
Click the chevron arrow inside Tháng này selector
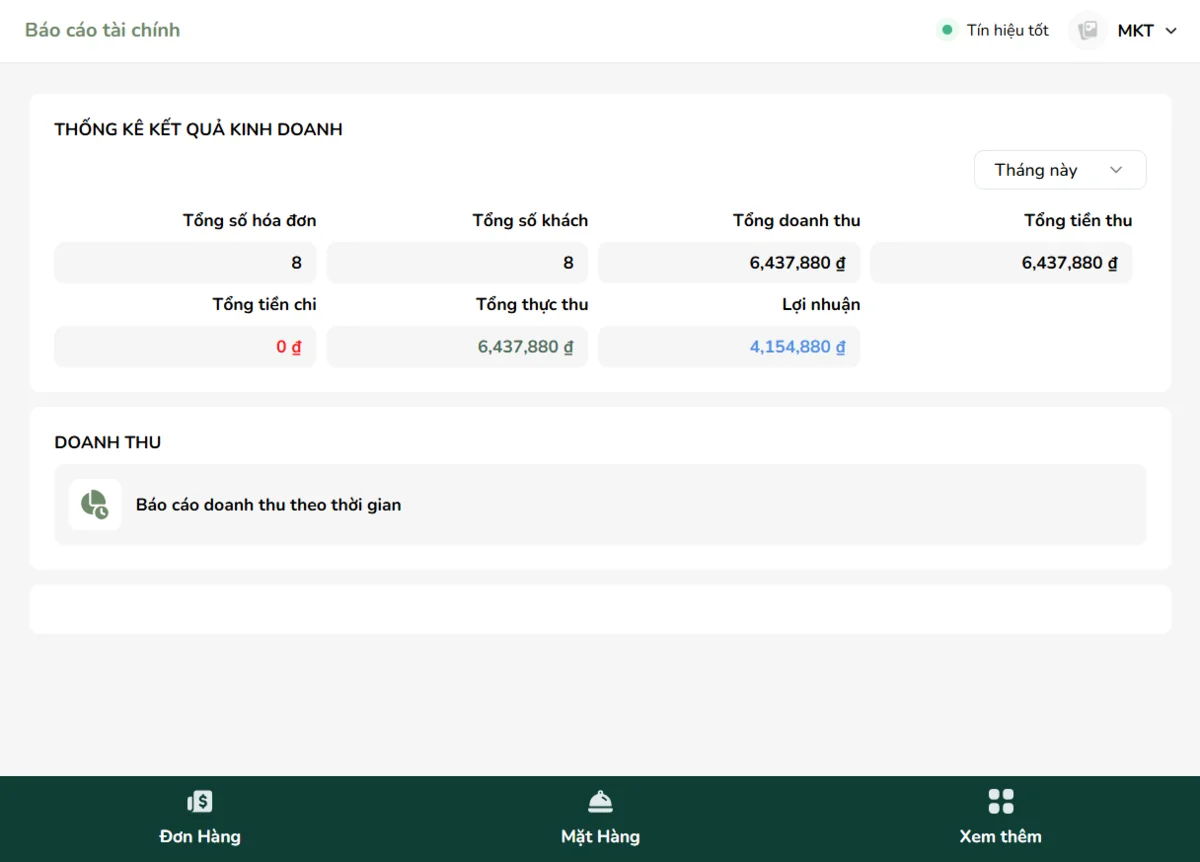pyautogui.click(x=1116, y=170)
